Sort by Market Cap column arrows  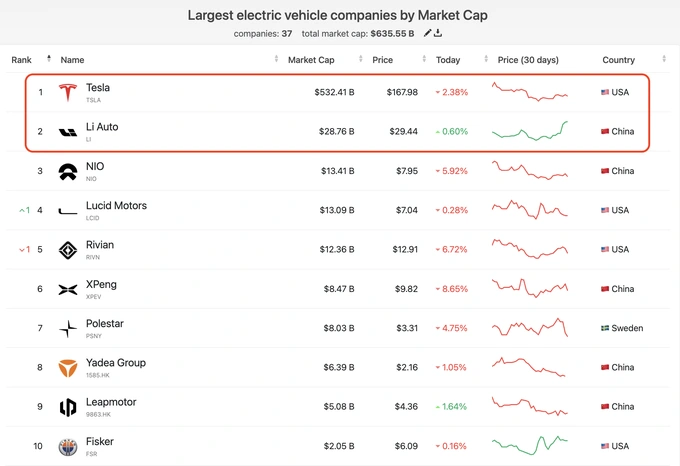(x=360, y=59)
